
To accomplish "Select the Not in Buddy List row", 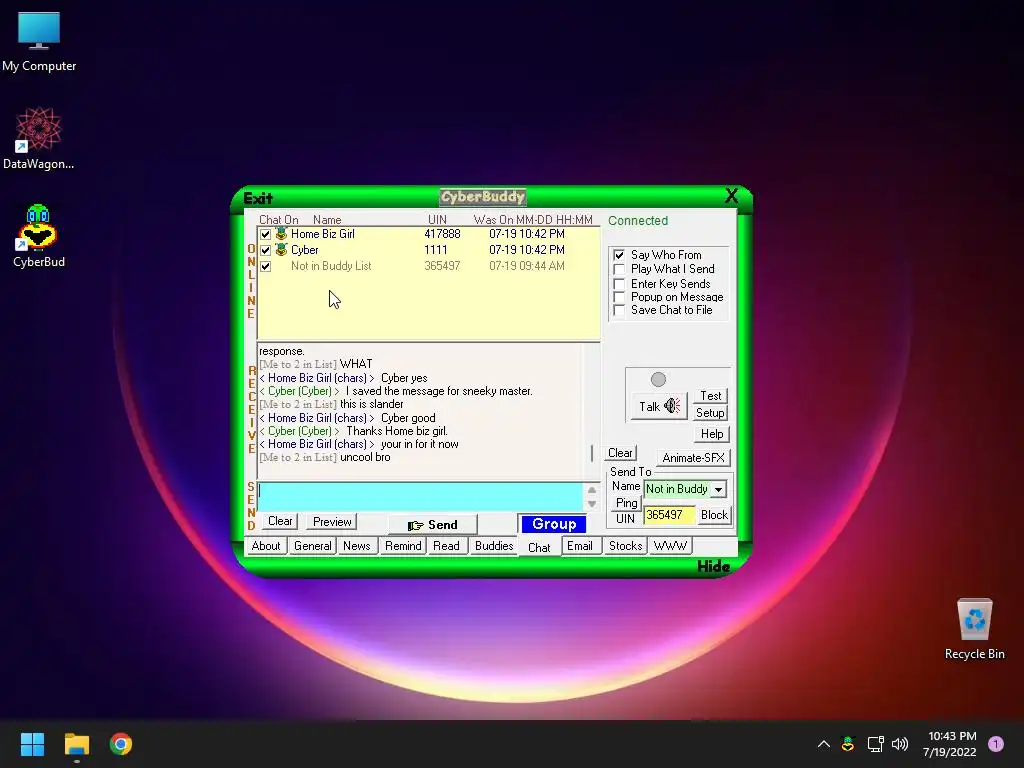I will coord(428,266).
